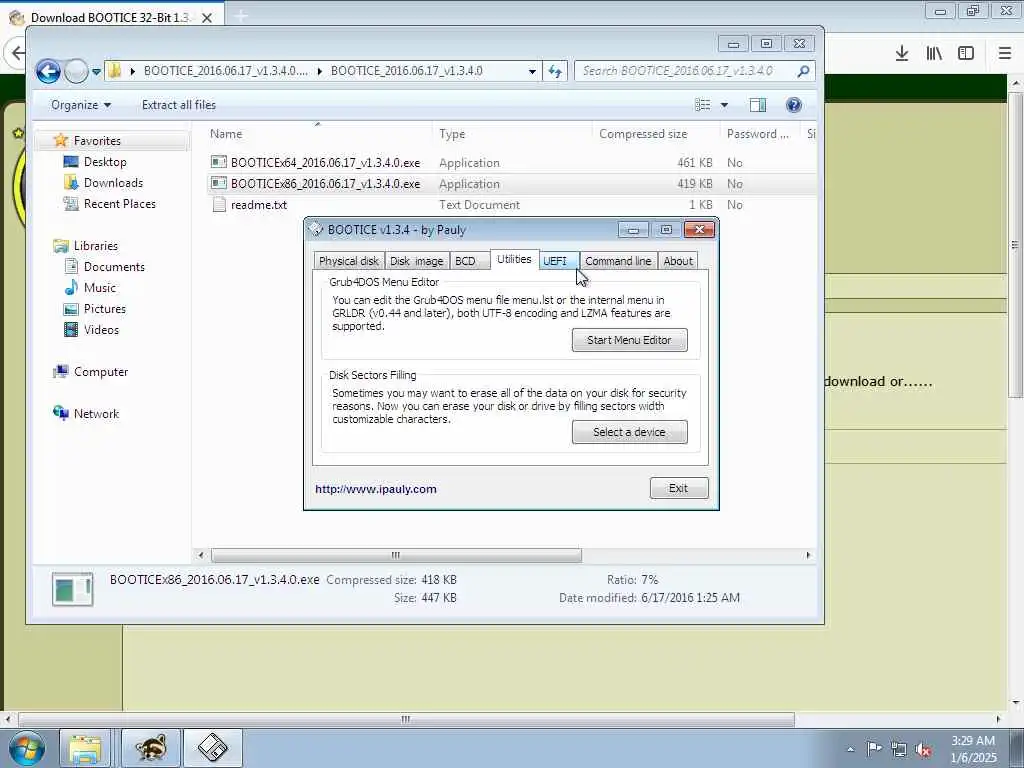Image resolution: width=1024 pixels, height=768 pixels.
Task: Click the browser back arrow
Action: (x=17, y=53)
